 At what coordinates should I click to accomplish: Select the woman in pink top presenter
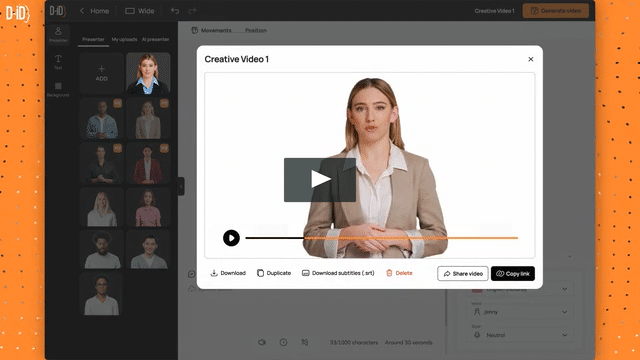(148, 207)
